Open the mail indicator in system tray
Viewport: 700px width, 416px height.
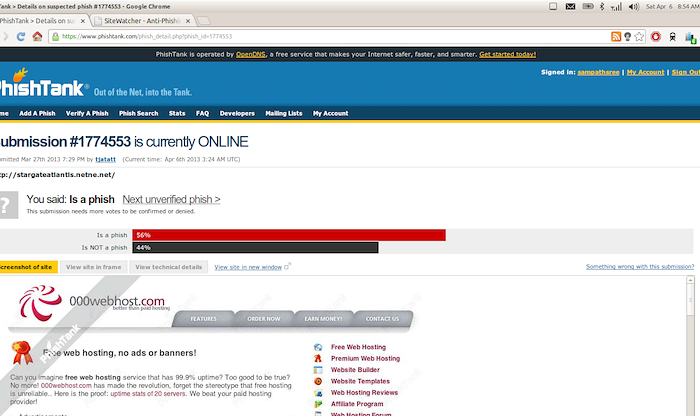point(571,6)
